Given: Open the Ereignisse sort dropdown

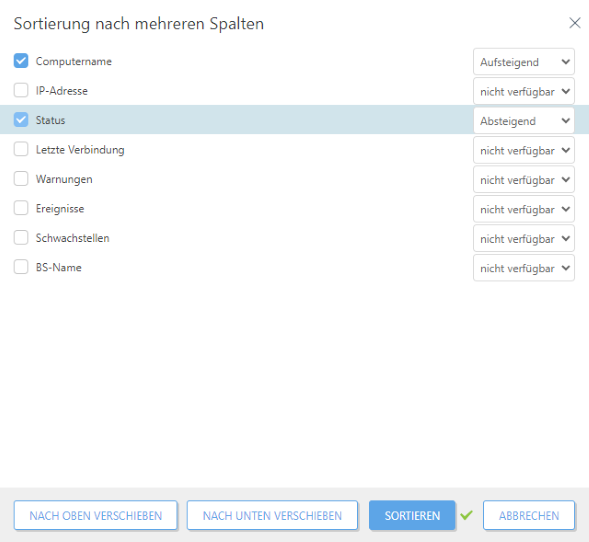Looking at the screenshot, I should tap(524, 209).
